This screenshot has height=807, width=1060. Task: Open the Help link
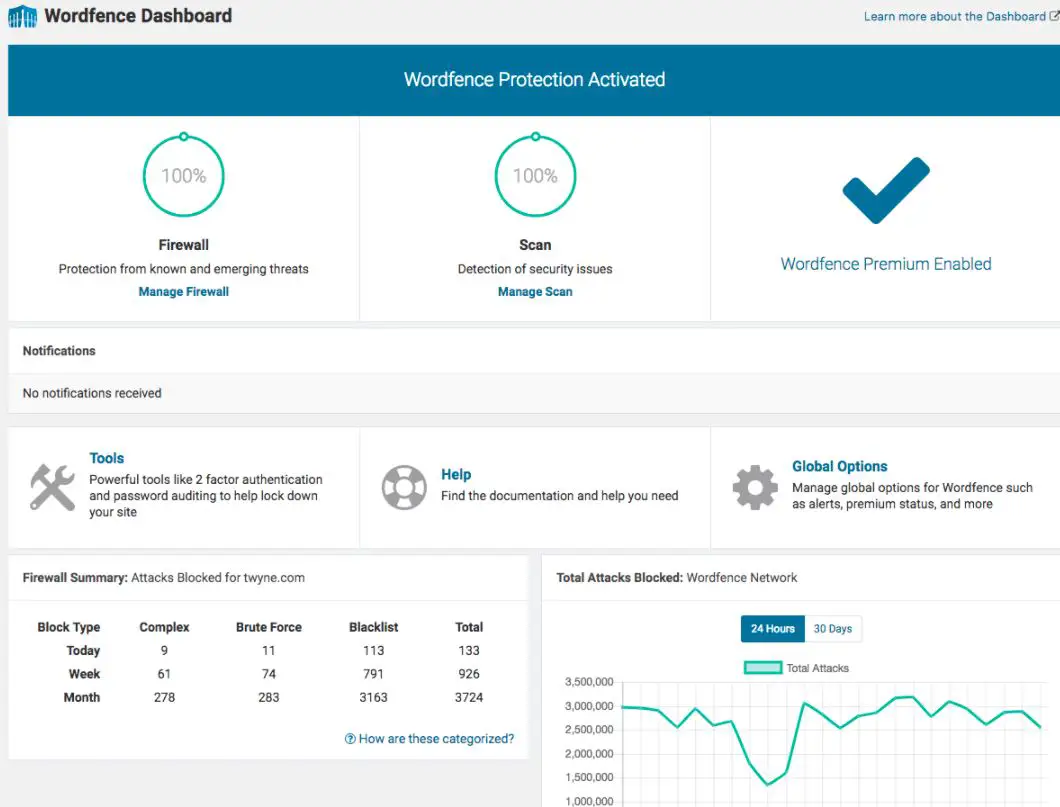456,474
